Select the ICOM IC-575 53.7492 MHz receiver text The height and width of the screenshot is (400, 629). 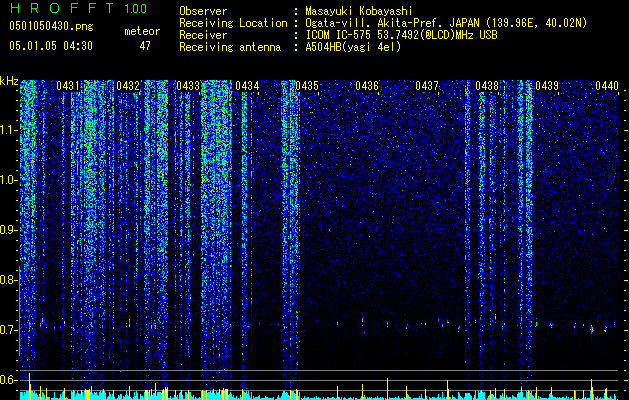pyautogui.click(x=402, y=35)
